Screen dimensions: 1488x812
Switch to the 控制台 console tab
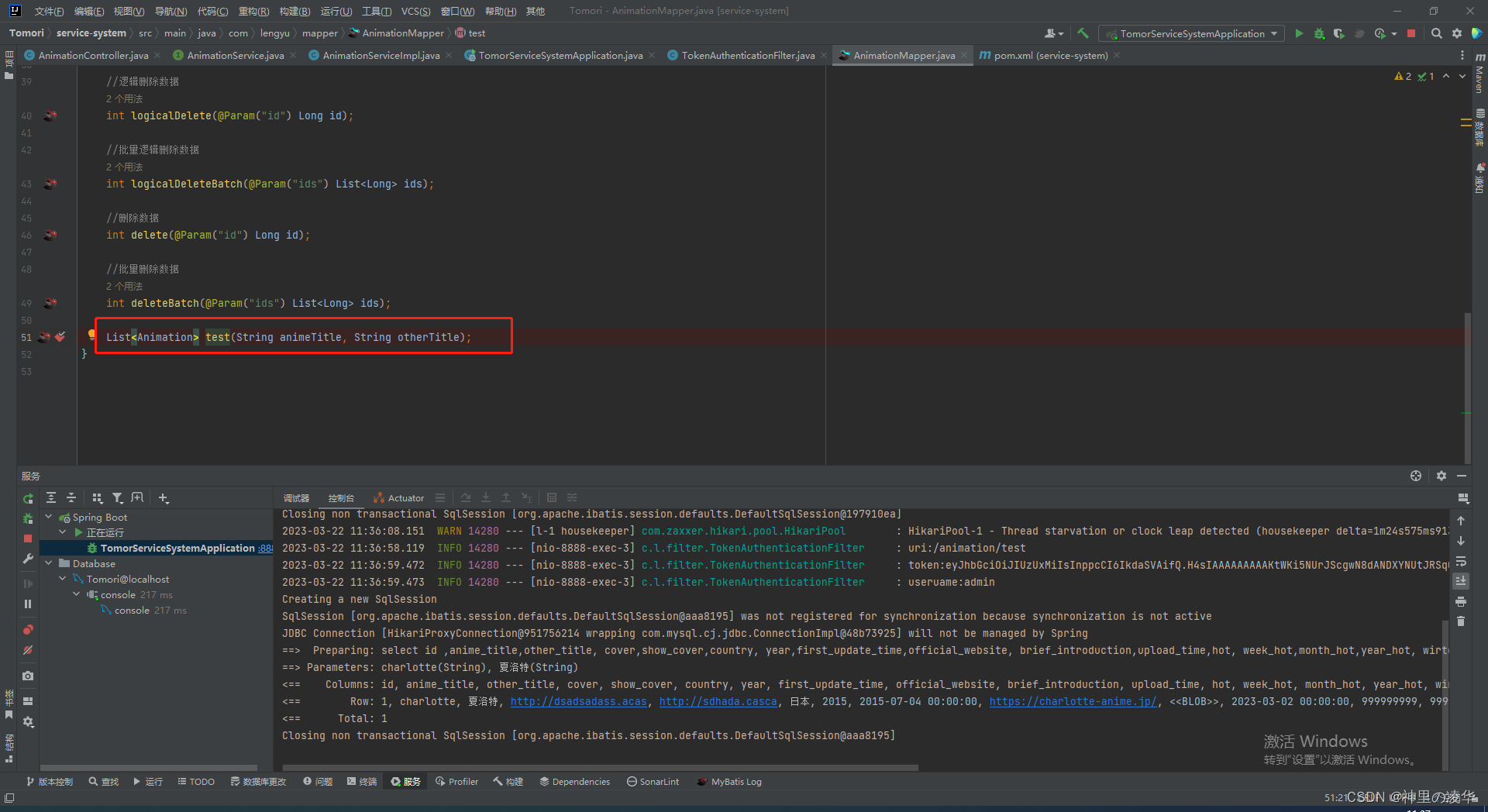[x=341, y=498]
